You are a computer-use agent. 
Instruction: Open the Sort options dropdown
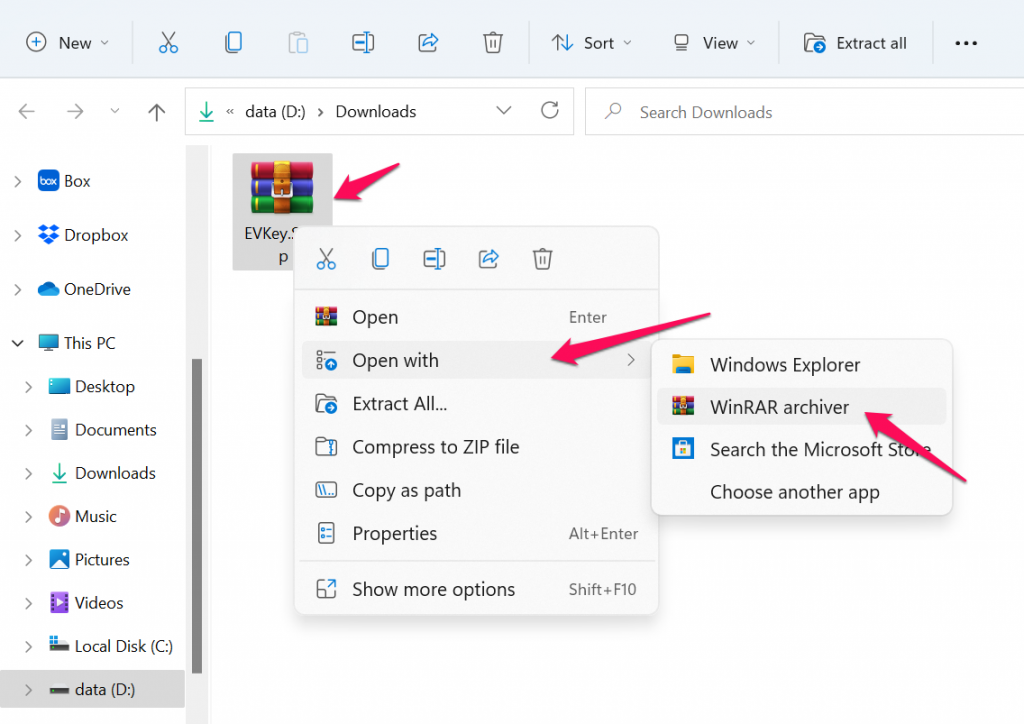click(x=592, y=43)
